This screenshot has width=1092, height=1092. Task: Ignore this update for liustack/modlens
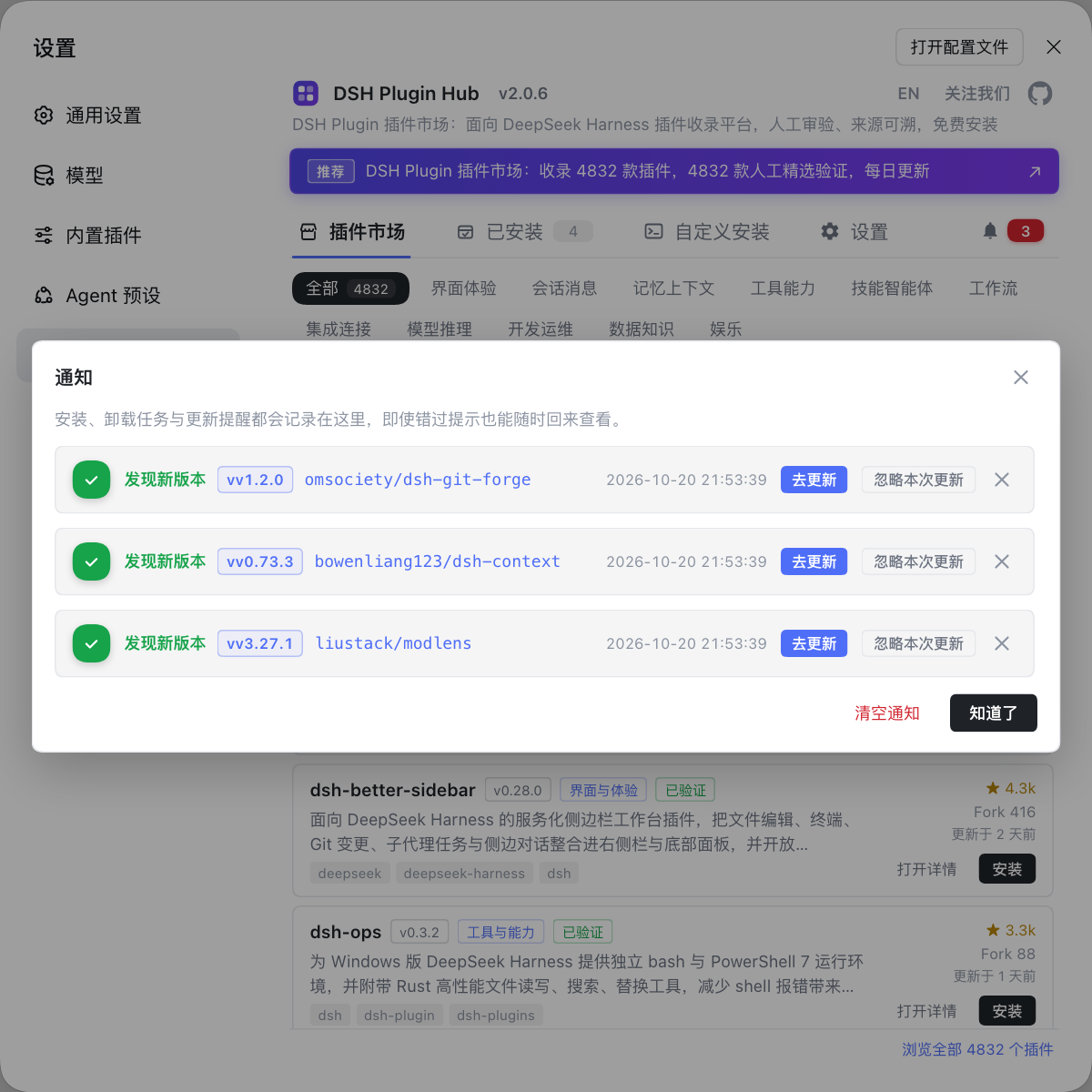[x=918, y=643]
